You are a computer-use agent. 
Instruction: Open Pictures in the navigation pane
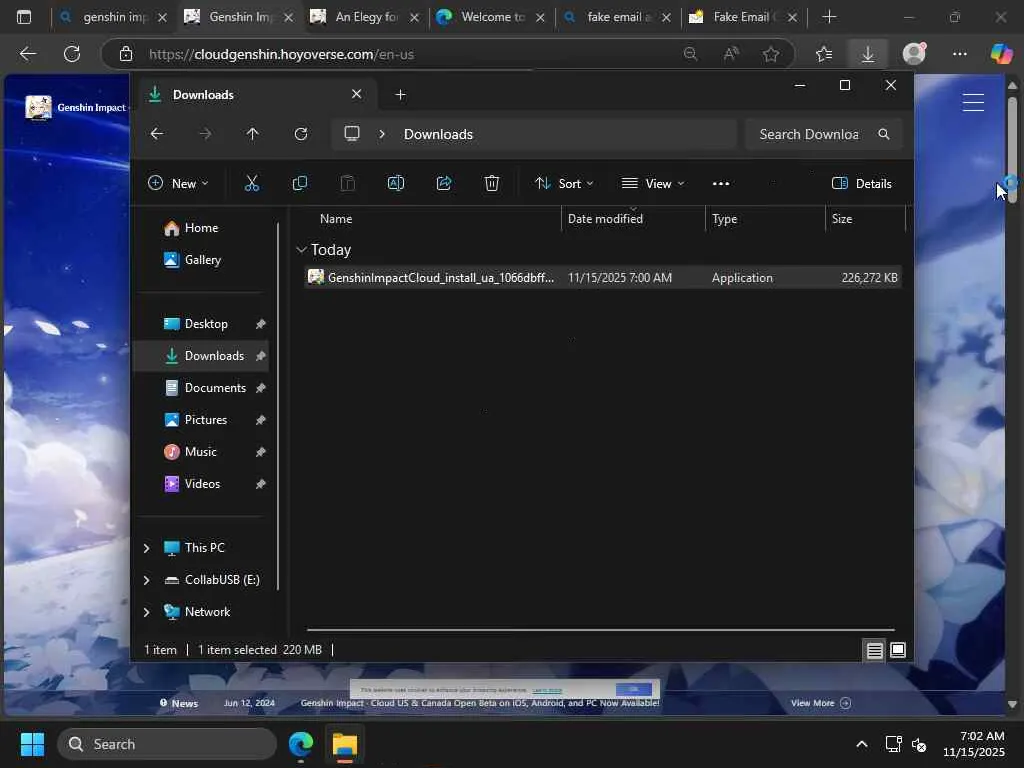(195, 420)
